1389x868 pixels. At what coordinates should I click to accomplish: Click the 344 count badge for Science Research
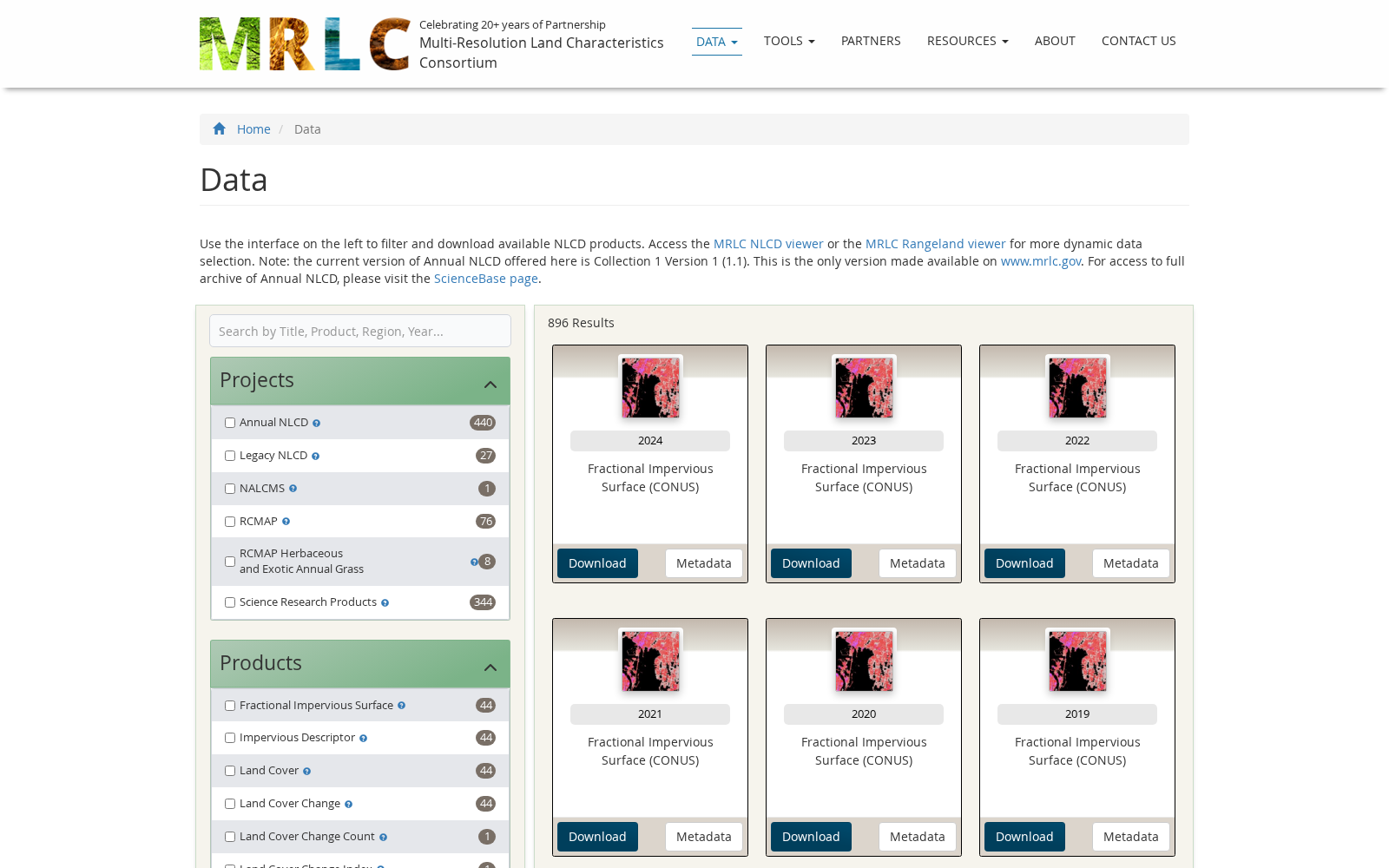click(x=483, y=602)
